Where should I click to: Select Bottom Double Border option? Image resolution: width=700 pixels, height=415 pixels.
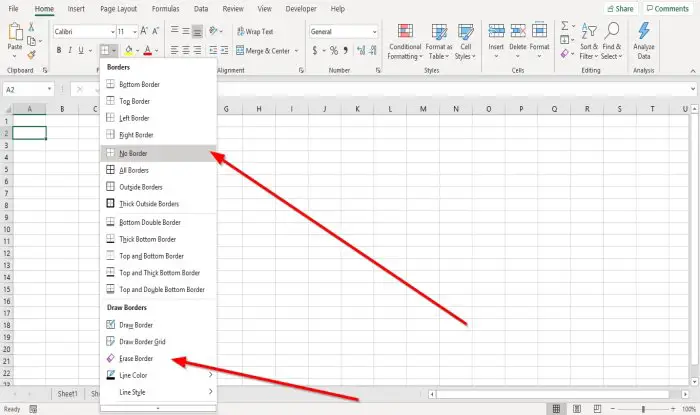tap(158, 222)
